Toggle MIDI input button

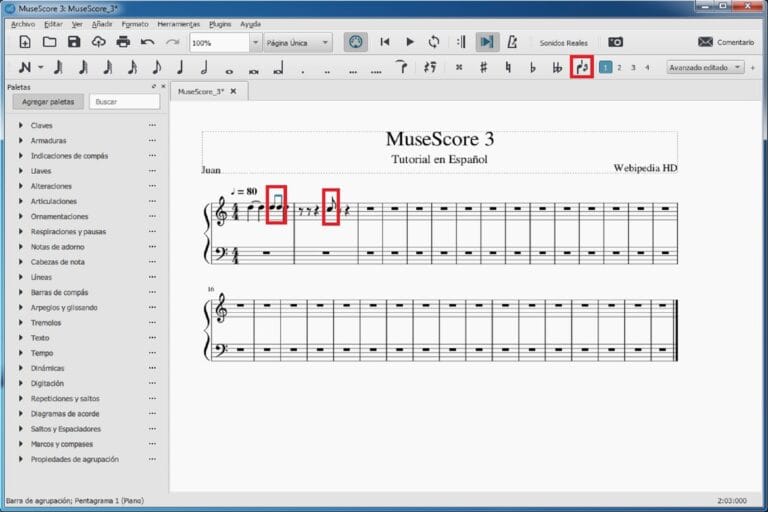[356, 42]
